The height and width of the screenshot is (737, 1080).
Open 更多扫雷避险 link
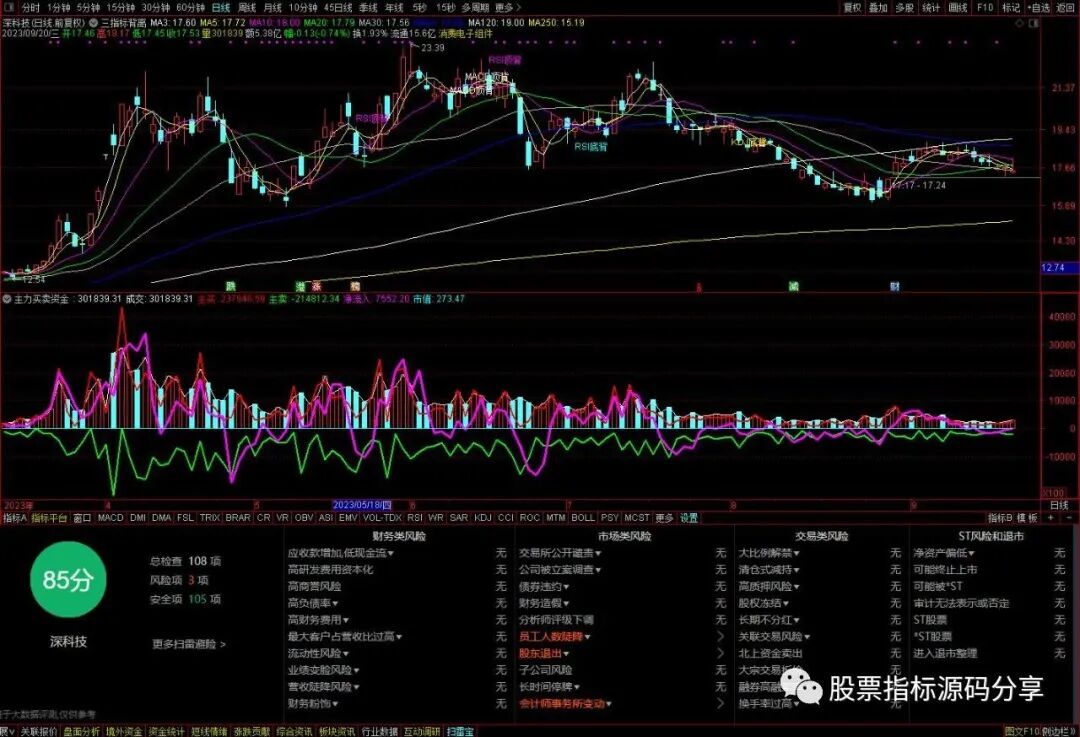click(189, 644)
